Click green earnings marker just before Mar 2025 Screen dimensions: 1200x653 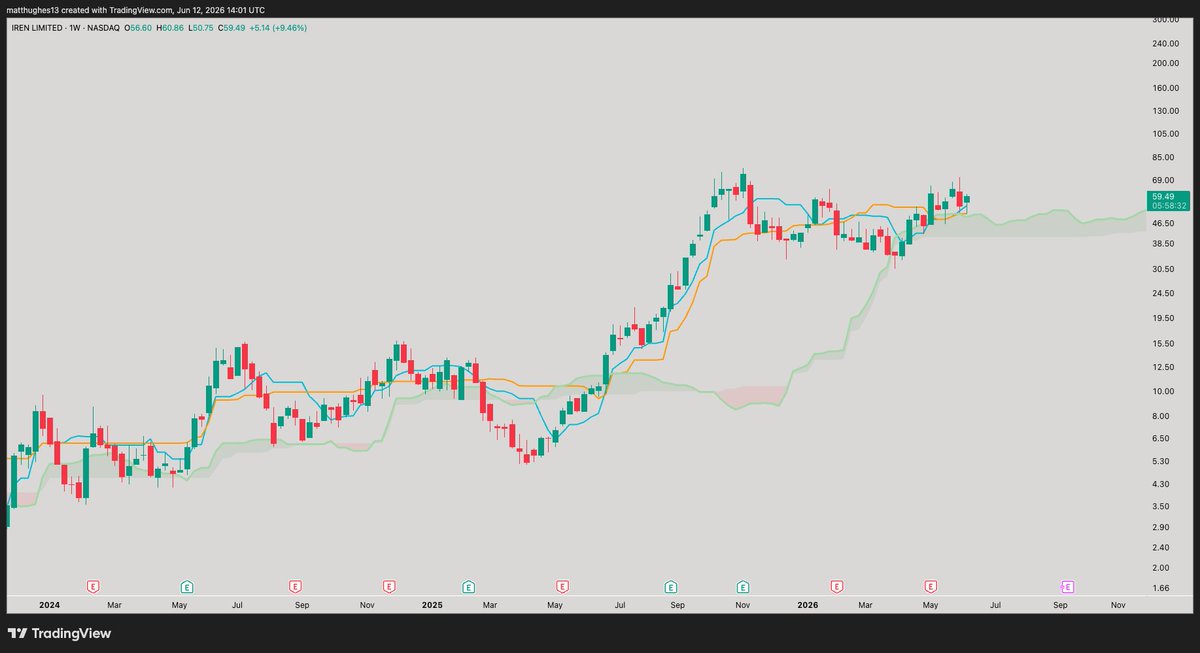468,586
